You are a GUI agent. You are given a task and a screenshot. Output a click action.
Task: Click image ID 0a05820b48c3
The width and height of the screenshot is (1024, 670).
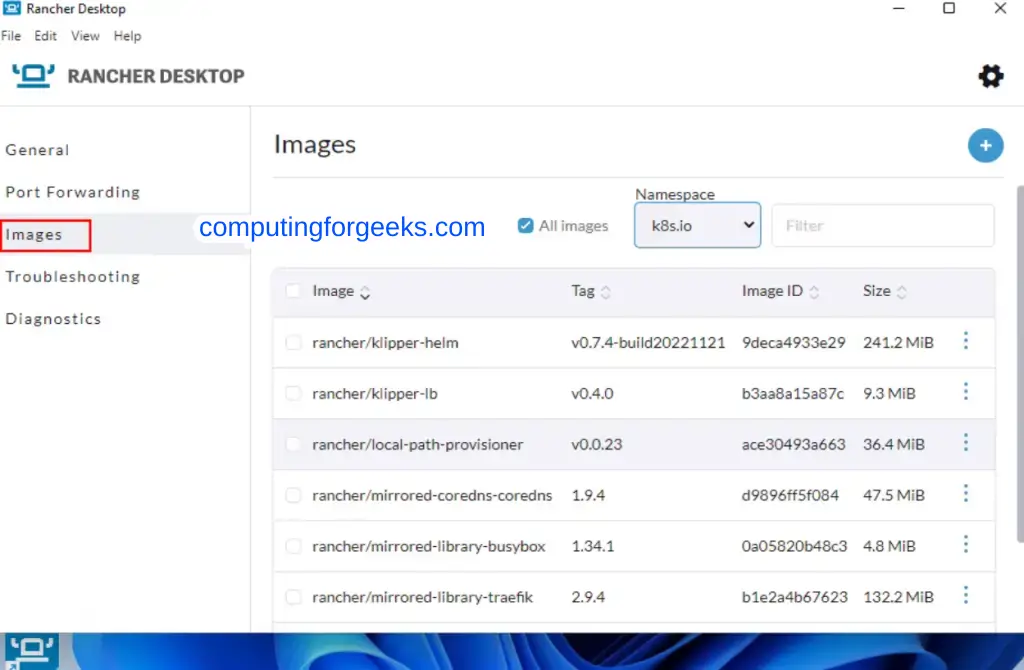pos(794,547)
